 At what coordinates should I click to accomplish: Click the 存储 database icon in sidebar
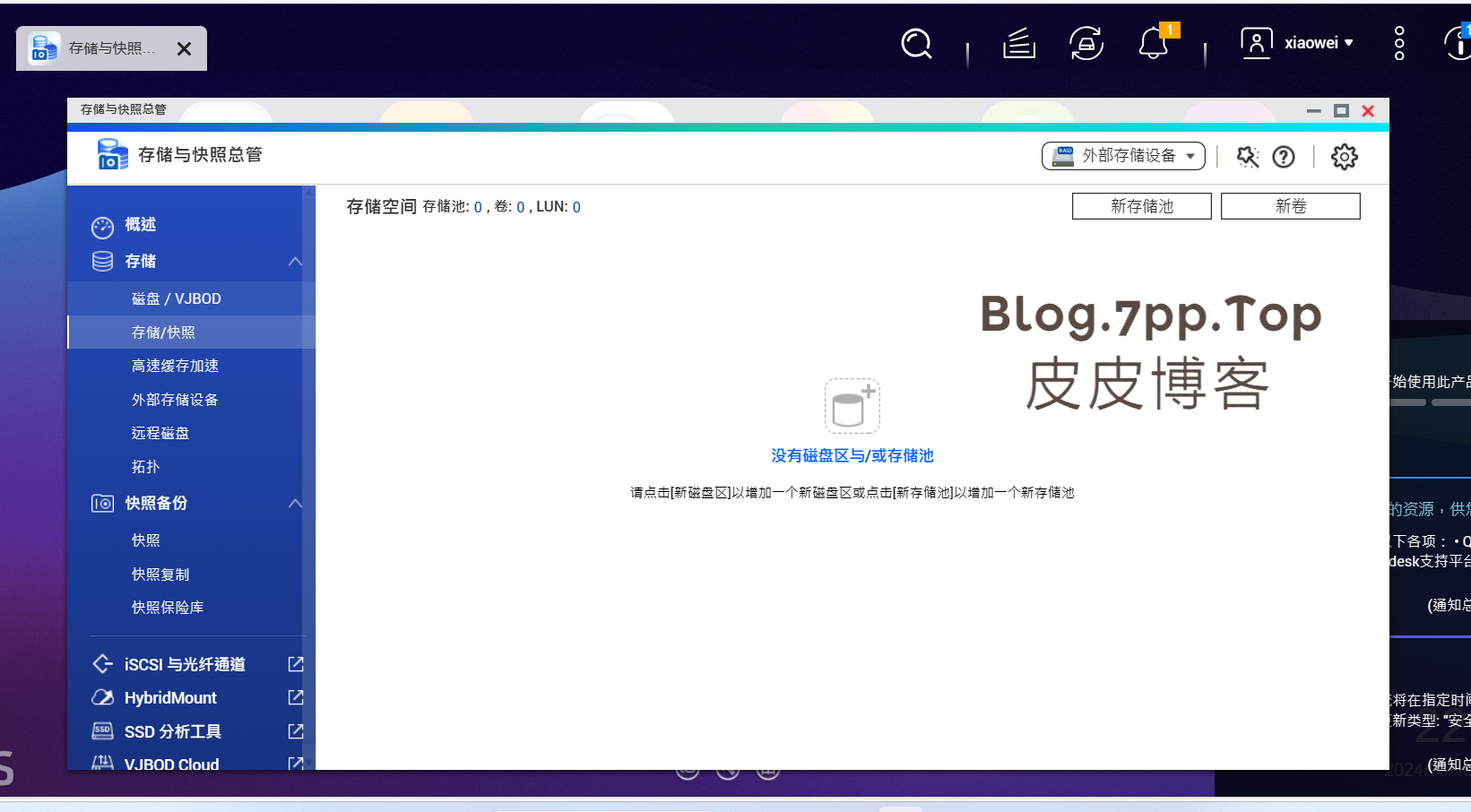102,262
